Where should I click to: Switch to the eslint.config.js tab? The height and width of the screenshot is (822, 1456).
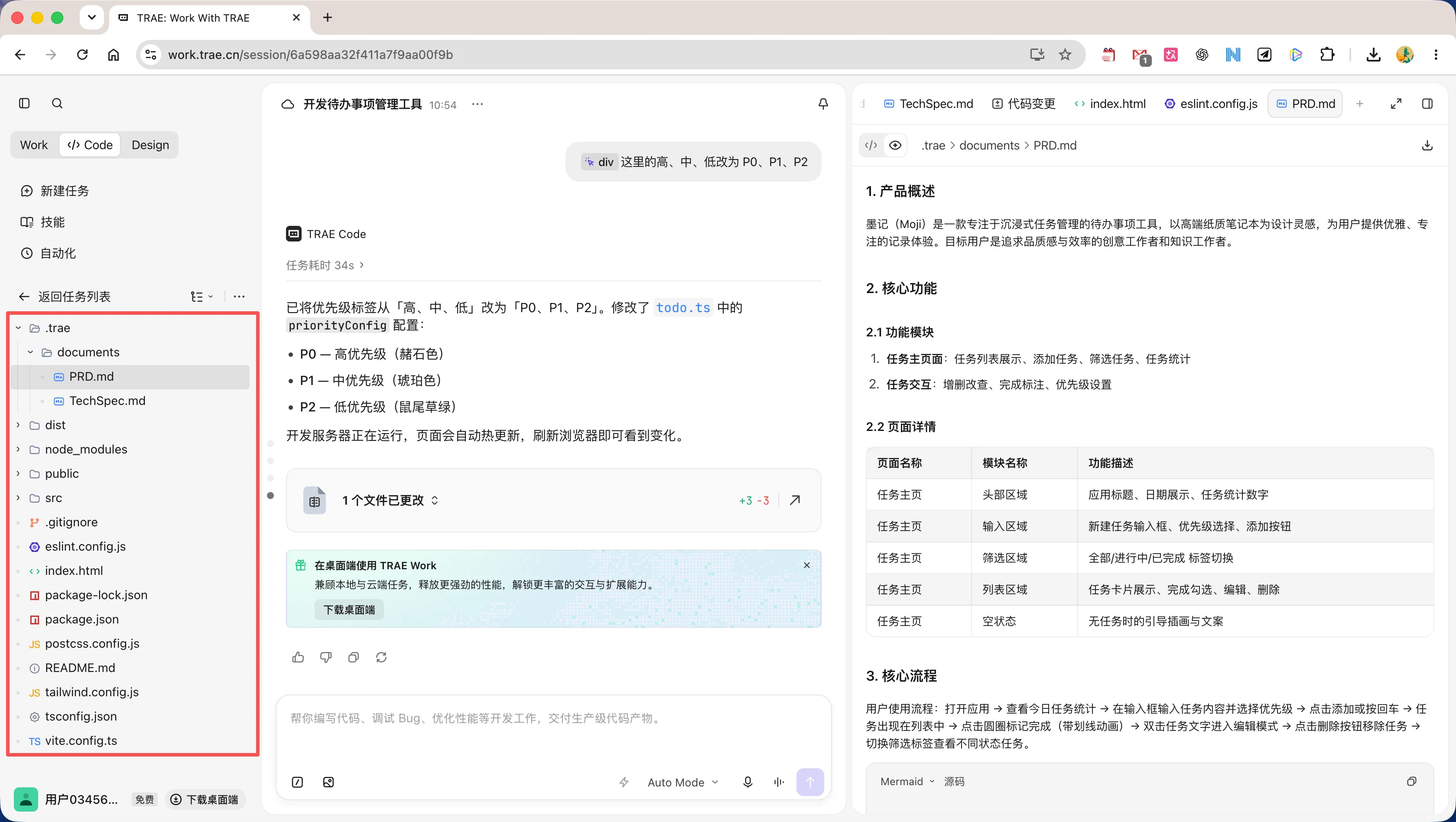coord(1211,104)
